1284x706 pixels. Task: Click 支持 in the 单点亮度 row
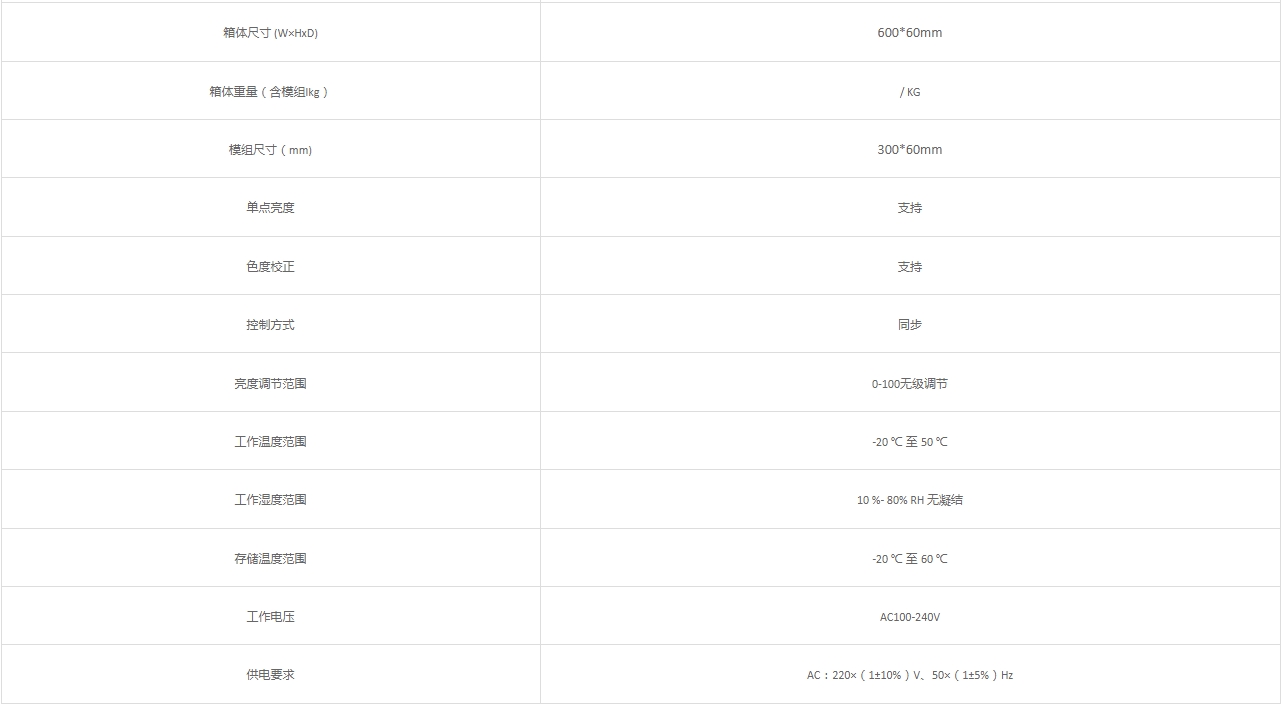(x=909, y=208)
